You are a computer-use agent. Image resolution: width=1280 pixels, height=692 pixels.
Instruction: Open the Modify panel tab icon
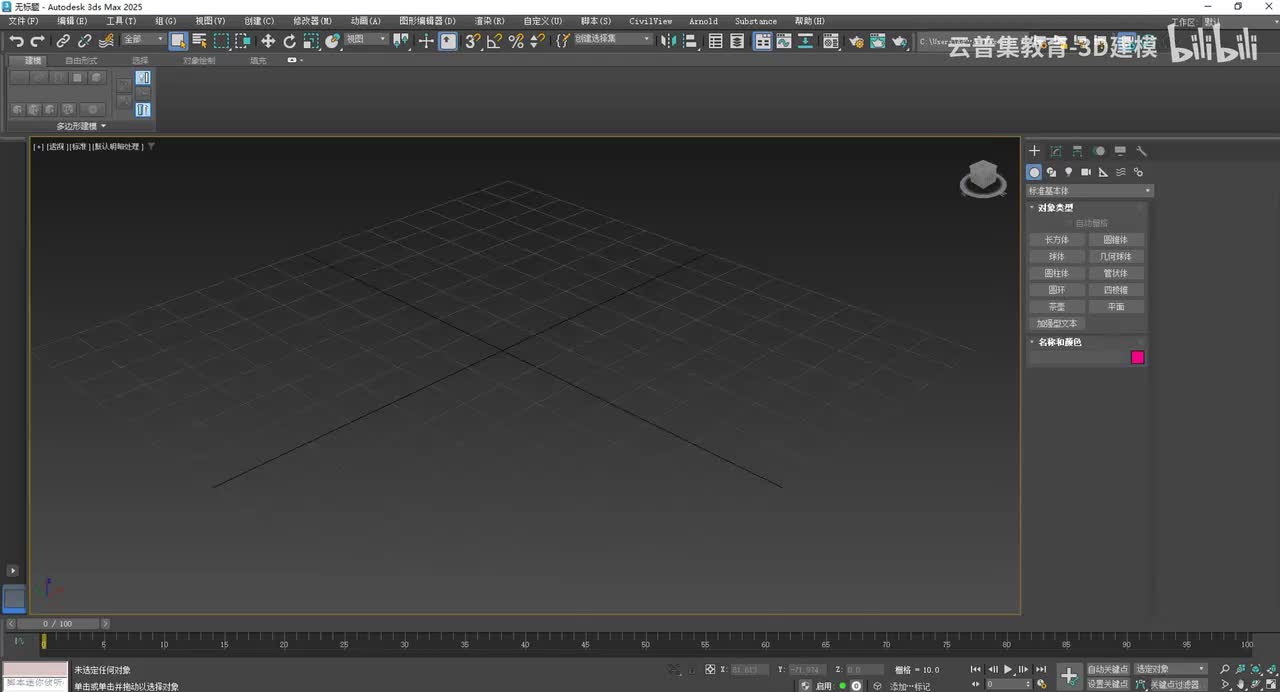click(x=1056, y=151)
